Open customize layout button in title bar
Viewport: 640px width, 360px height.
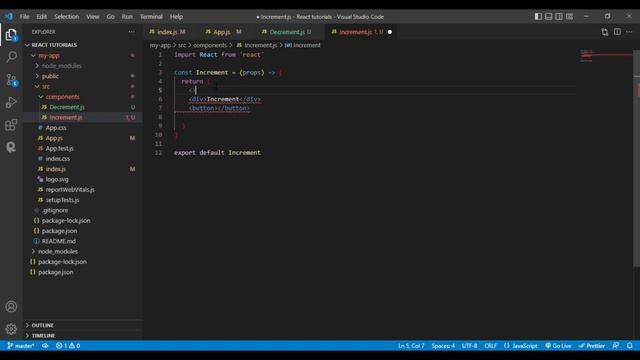(569, 17)
